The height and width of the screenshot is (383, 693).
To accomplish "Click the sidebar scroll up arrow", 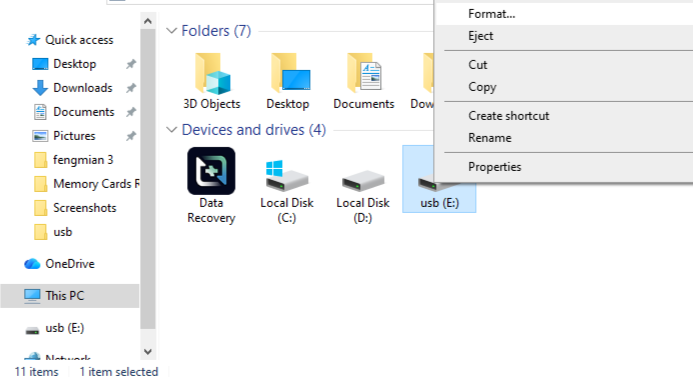I will tap(148, 21).
